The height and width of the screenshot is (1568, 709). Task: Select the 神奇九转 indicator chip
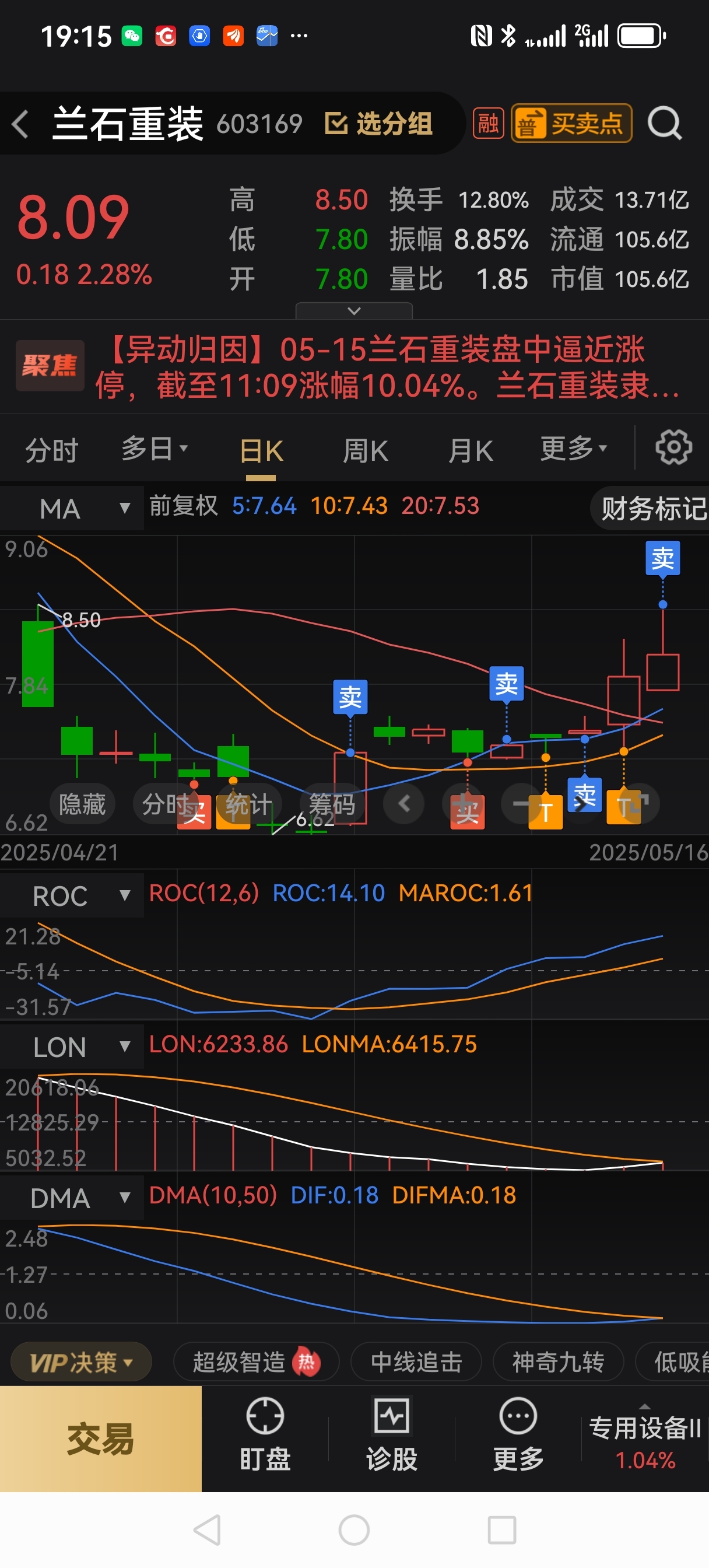[x=558, y=1361]
